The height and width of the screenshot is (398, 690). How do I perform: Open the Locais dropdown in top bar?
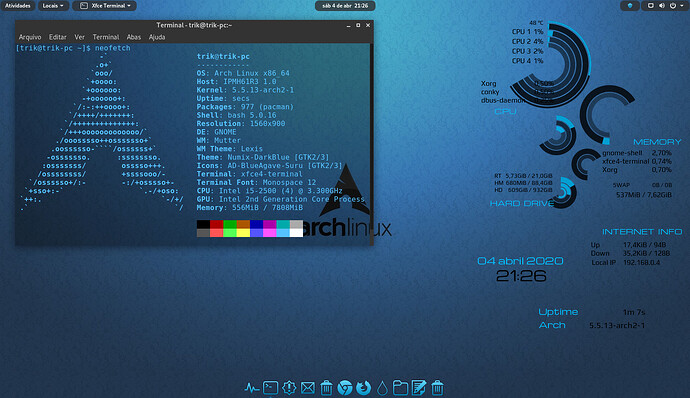pos(53,6)
